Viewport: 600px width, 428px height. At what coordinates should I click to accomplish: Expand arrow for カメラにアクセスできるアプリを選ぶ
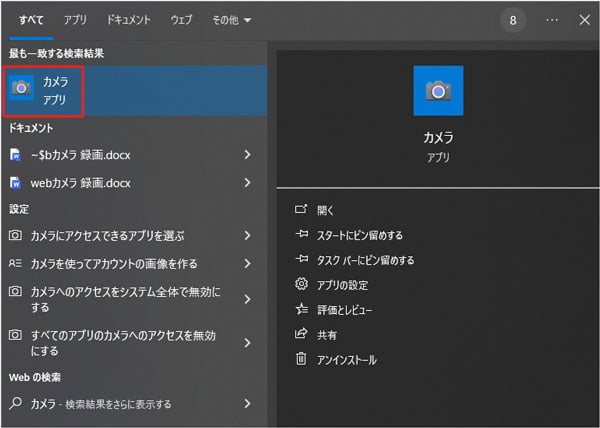(248, 235)
